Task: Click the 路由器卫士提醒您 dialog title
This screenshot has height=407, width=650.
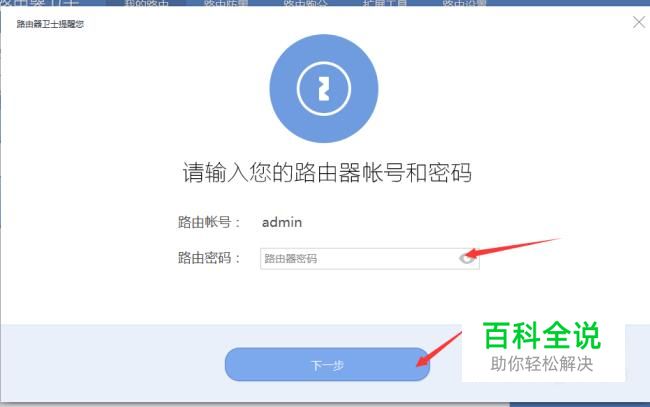Action: pyautogui.click(x=50, y=24)
